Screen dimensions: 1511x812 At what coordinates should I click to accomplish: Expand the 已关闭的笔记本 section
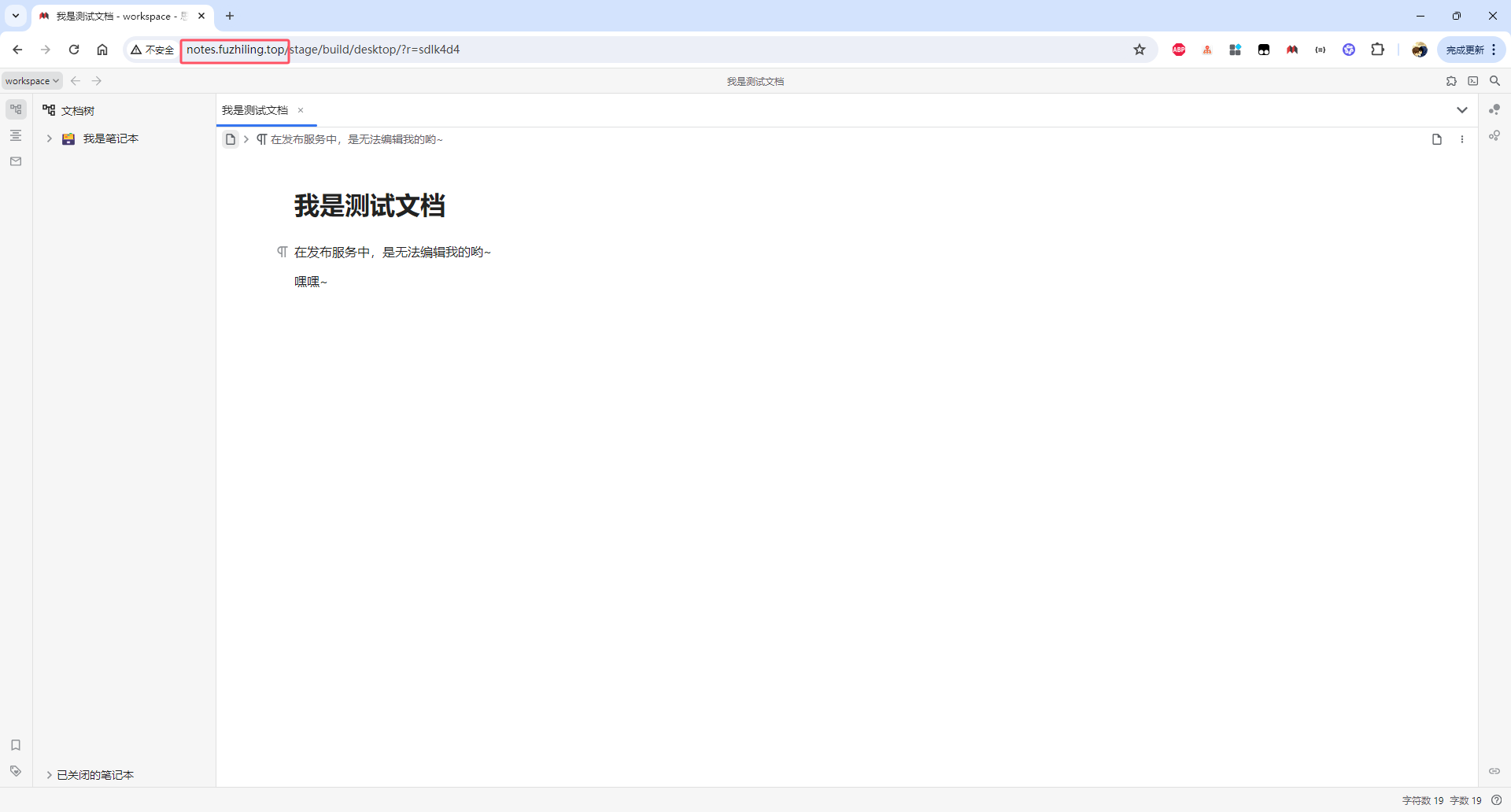click(49, 775)
